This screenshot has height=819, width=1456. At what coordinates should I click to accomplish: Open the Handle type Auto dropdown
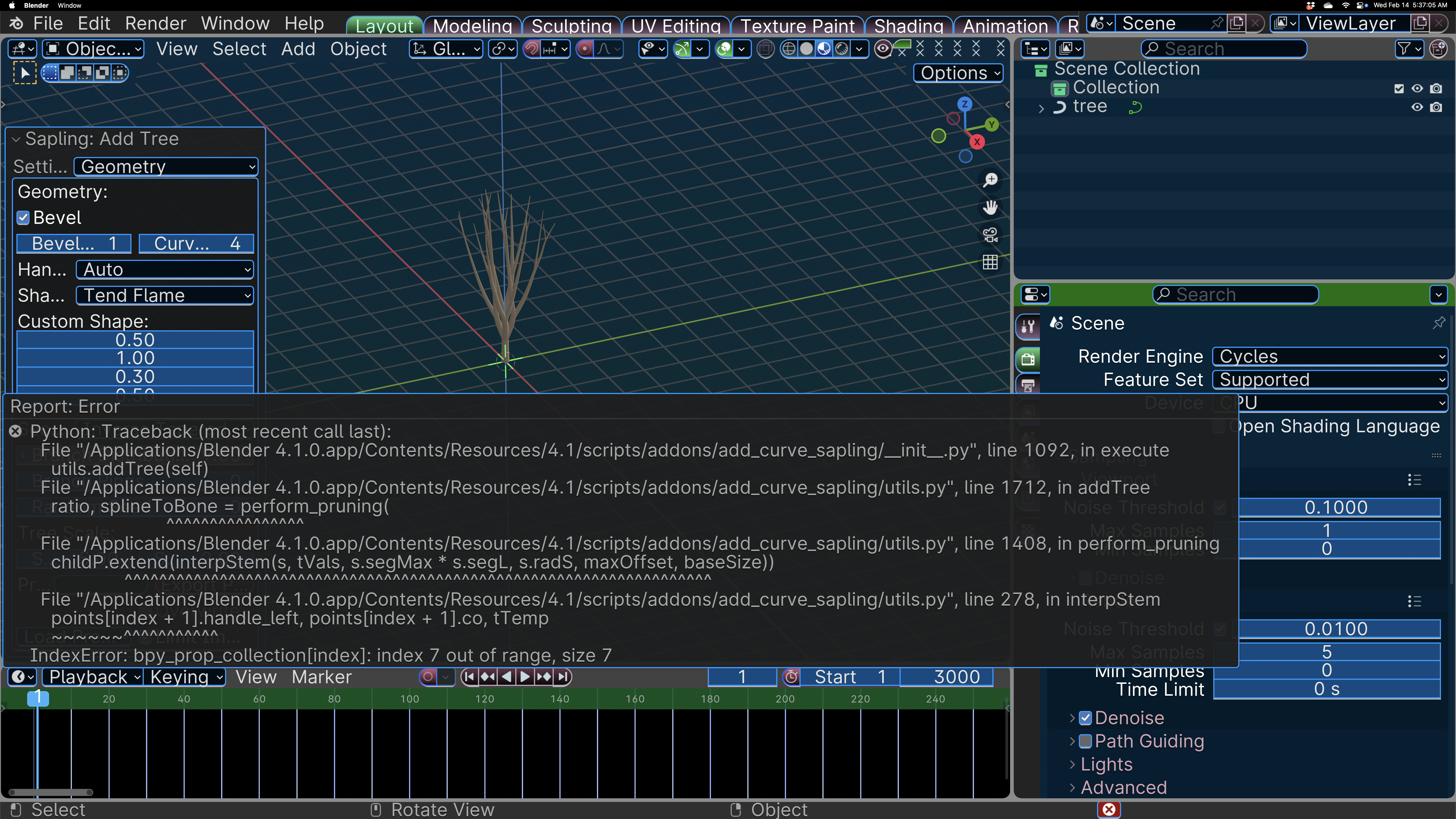pyautogui.click(x=164, y=270)
